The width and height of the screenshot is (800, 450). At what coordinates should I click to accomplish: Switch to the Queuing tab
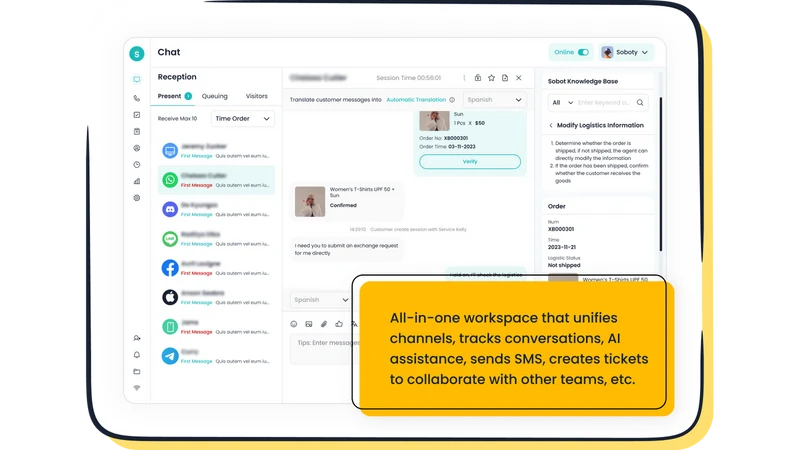214,96
